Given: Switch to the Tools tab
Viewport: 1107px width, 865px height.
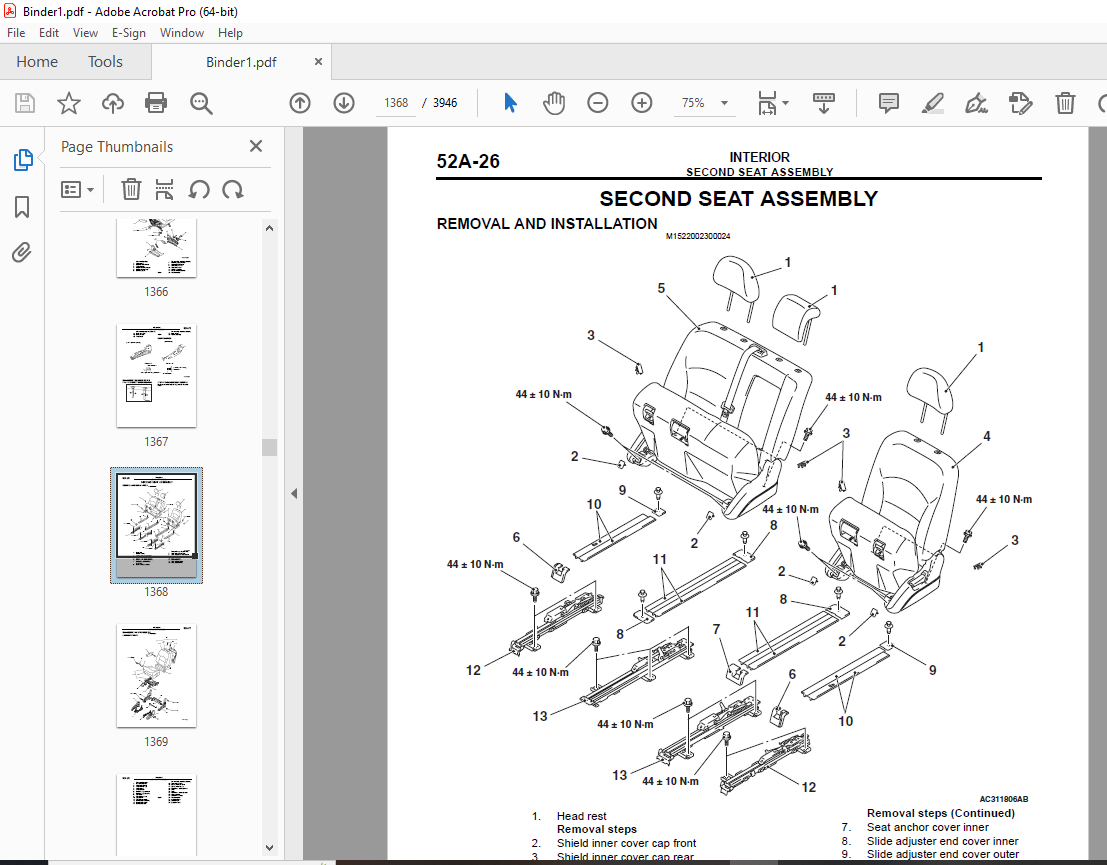Looking at the screenshot, I should coord(105,62).
